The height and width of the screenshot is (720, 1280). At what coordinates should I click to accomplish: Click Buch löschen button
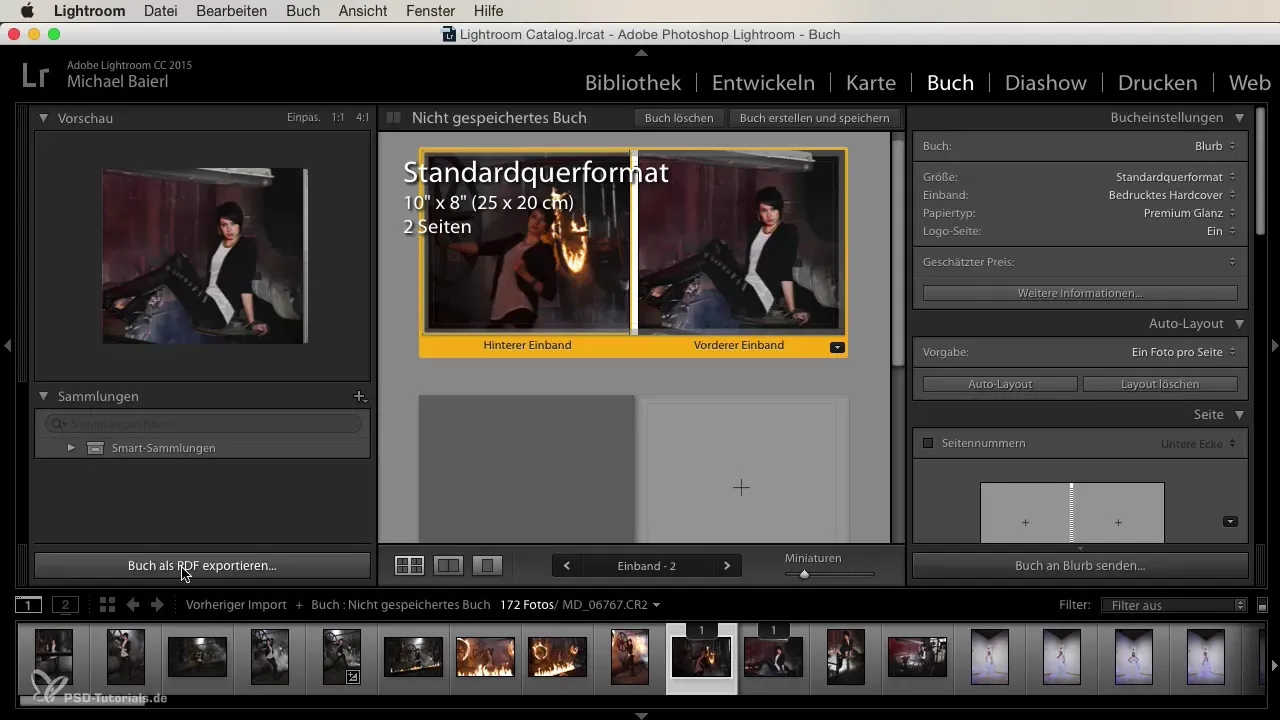(x=679, y=118)
